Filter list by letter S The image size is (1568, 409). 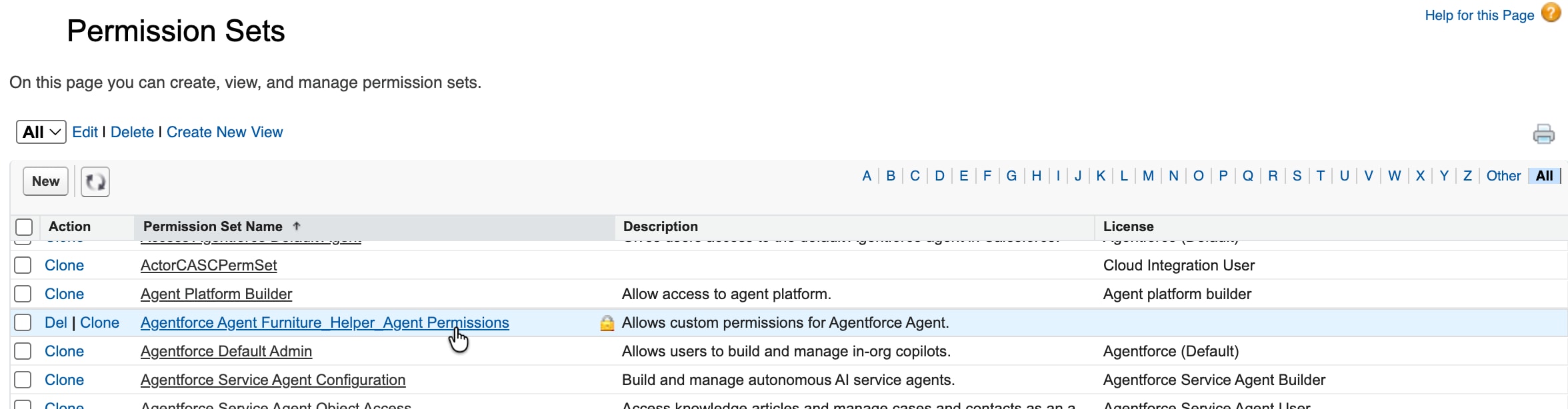[x=1297, y=176]
